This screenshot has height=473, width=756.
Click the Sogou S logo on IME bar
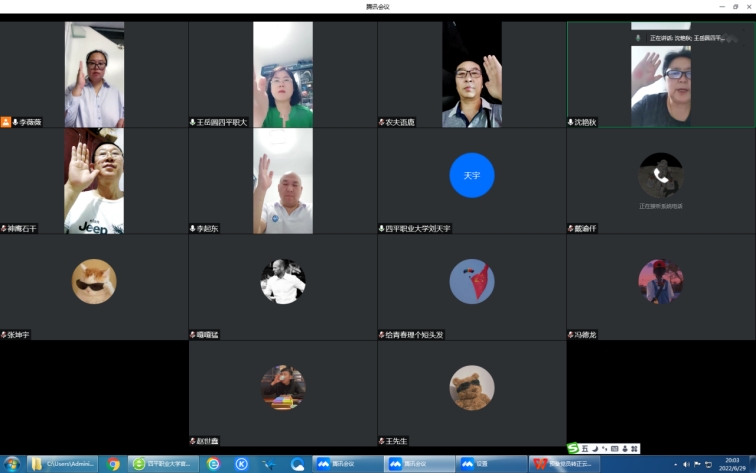[573, 448]
